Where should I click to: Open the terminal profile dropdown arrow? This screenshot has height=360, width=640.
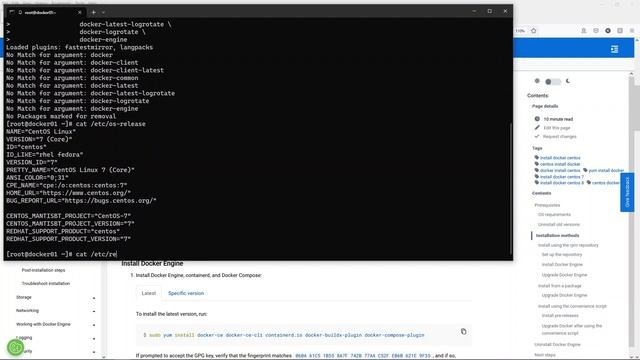click(x=103, y=12)
